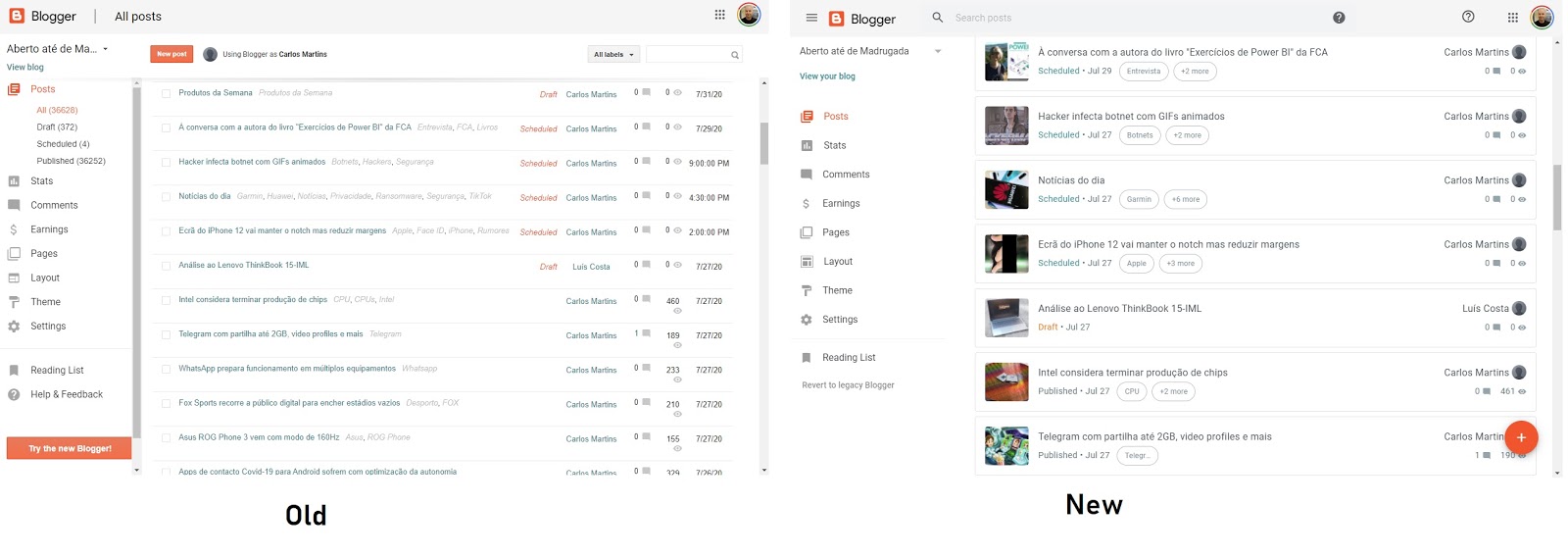
Task: Open Pages in new Blogger sidebar
Action: pos(836,232)
